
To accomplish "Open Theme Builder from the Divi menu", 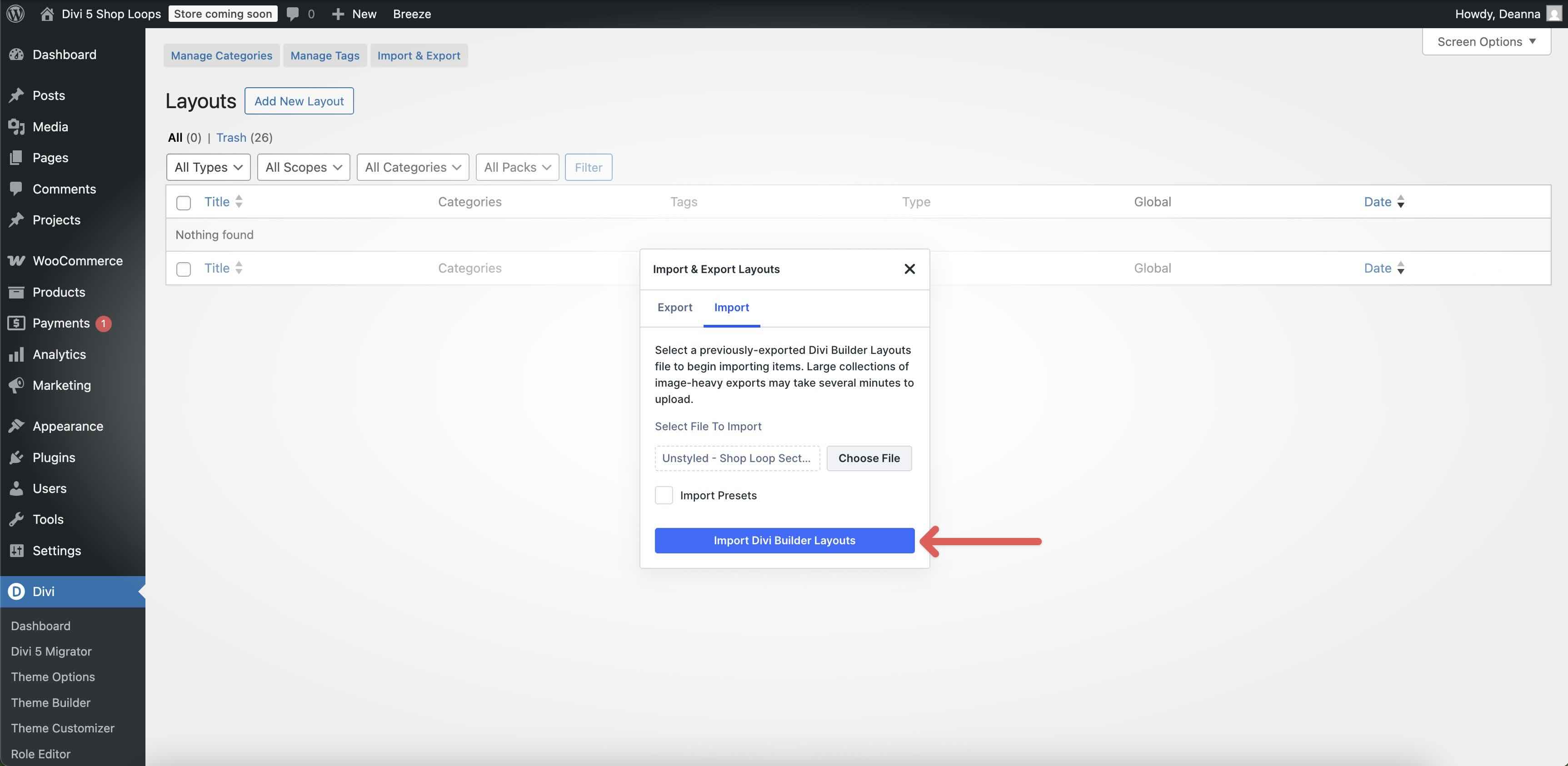I will [x=51, y=702].
